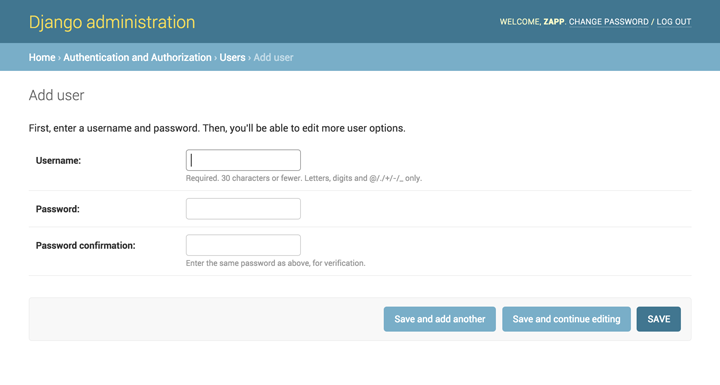This screenshot has width=720, height=385.
Task: Open the Change Password link
Action: click(x=608, y=22)
